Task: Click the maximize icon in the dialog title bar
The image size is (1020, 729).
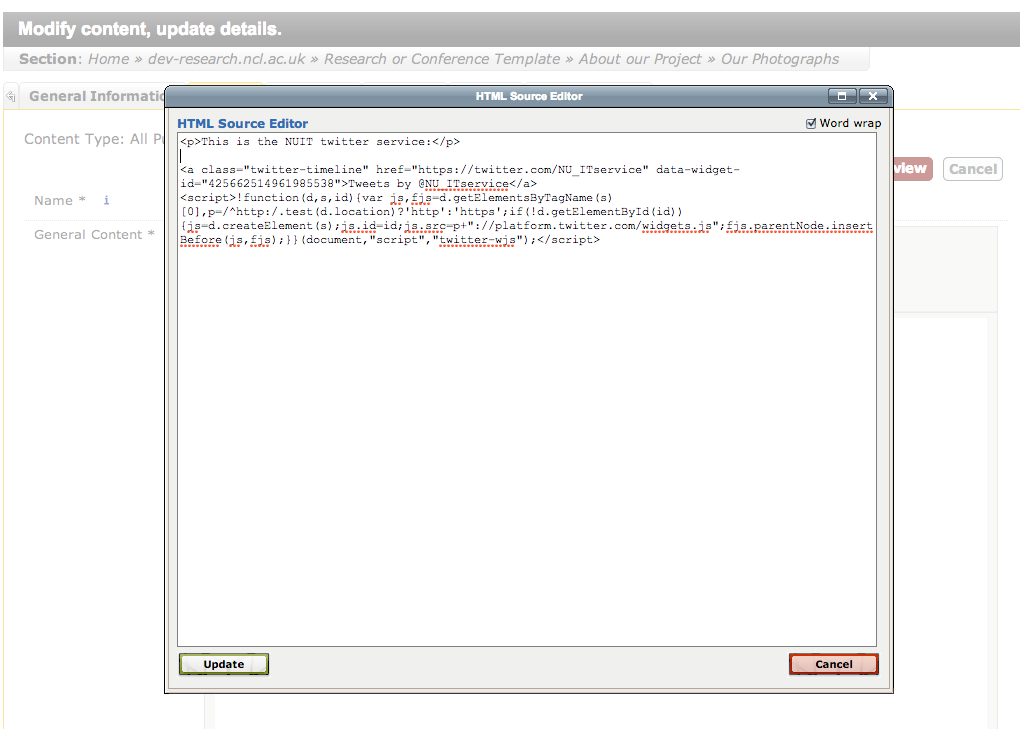Action: [842, 96]
